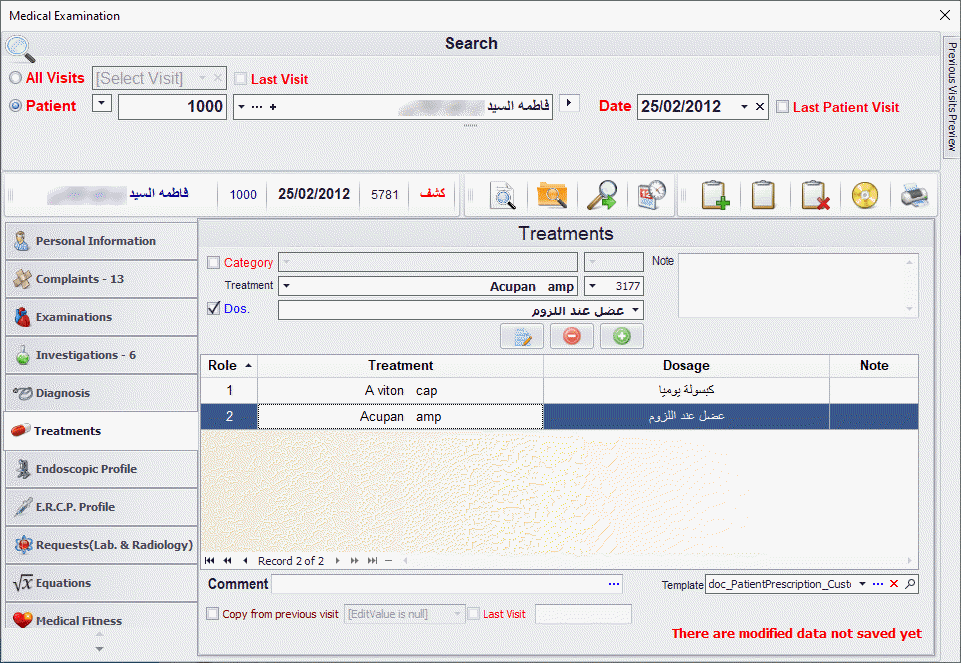The width and height of the screenshot is (961, 663).
Task: Click the gold disc save icon
Action: [x=864, y=195]
